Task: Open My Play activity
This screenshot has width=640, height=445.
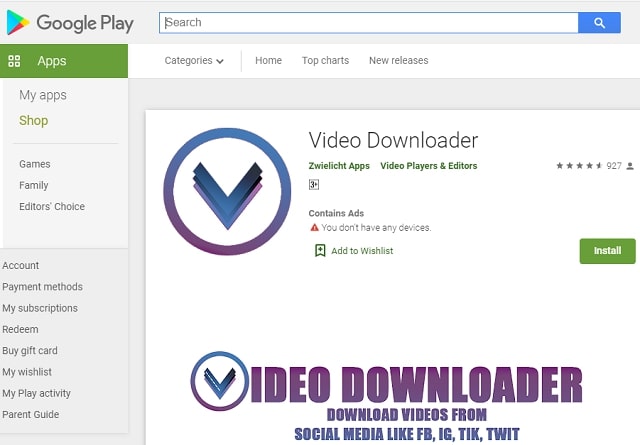Action: point(36,393)
